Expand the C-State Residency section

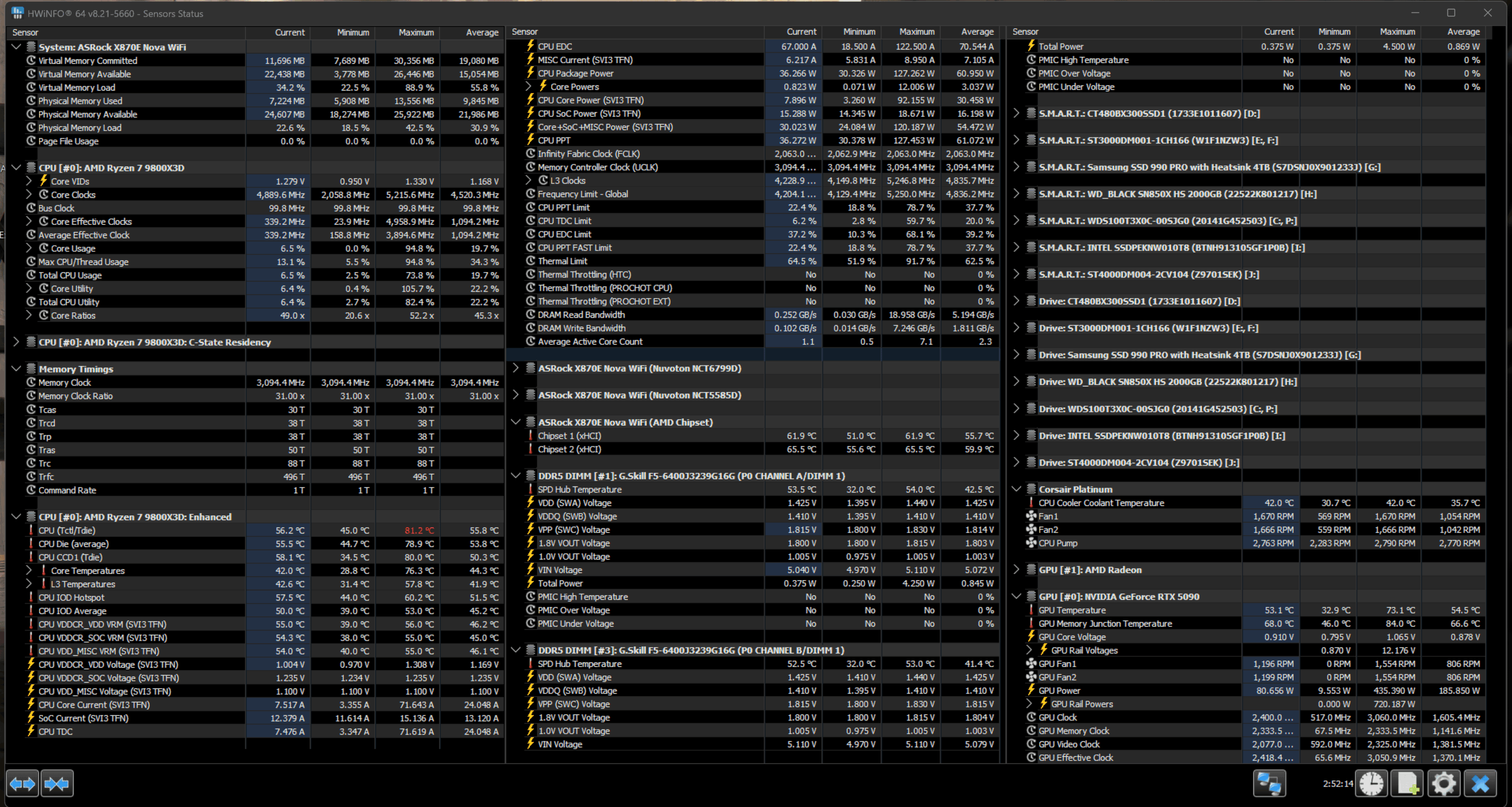[x=16, y=342]
